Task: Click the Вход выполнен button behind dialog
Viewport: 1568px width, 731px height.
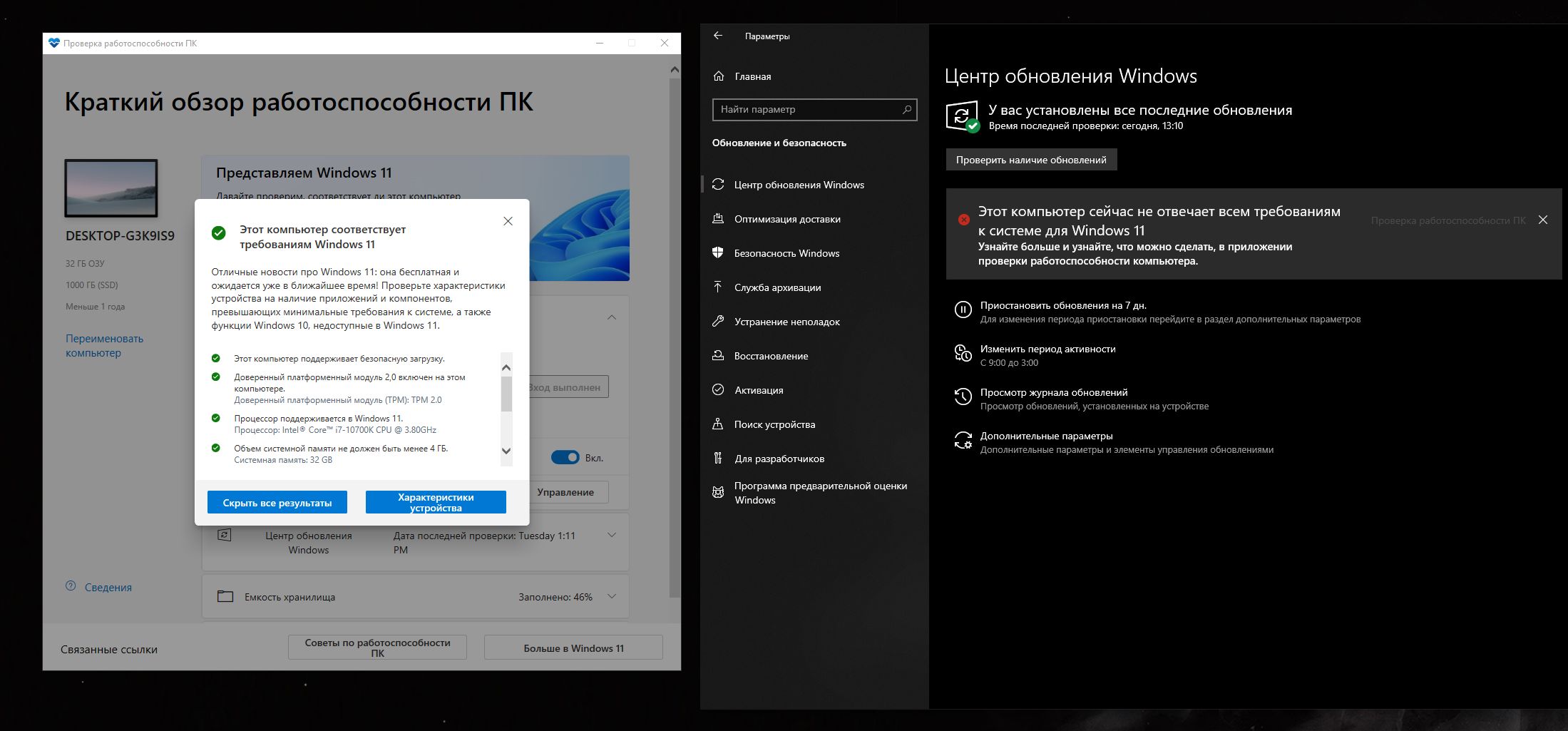Action: click(568, 387)
